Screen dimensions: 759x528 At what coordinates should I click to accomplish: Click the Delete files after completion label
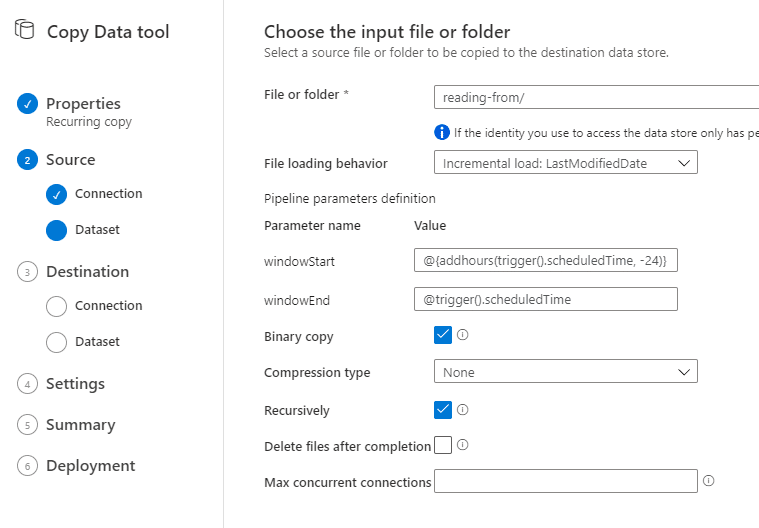[348, 446]
